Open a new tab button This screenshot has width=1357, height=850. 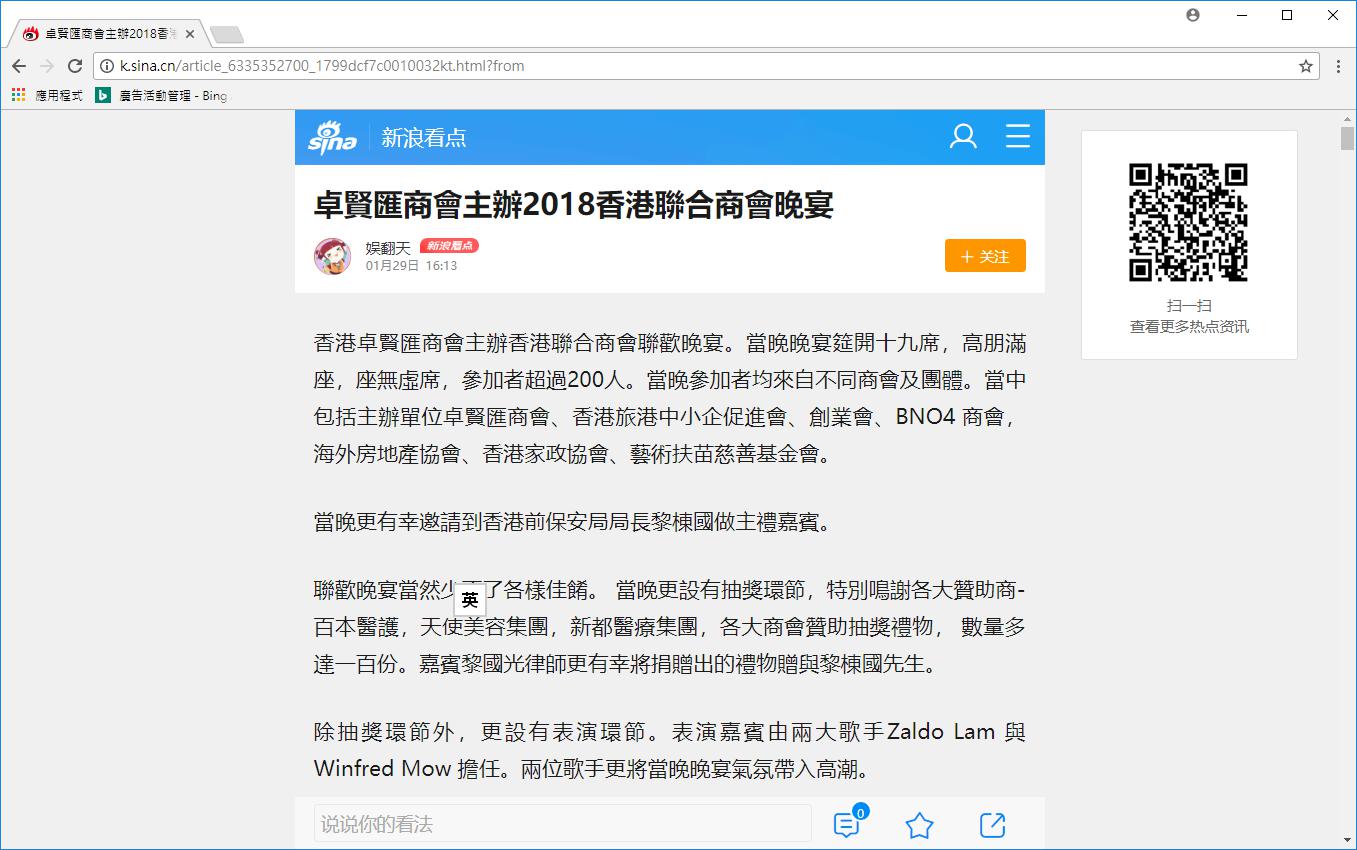click(x=227, y=35)
